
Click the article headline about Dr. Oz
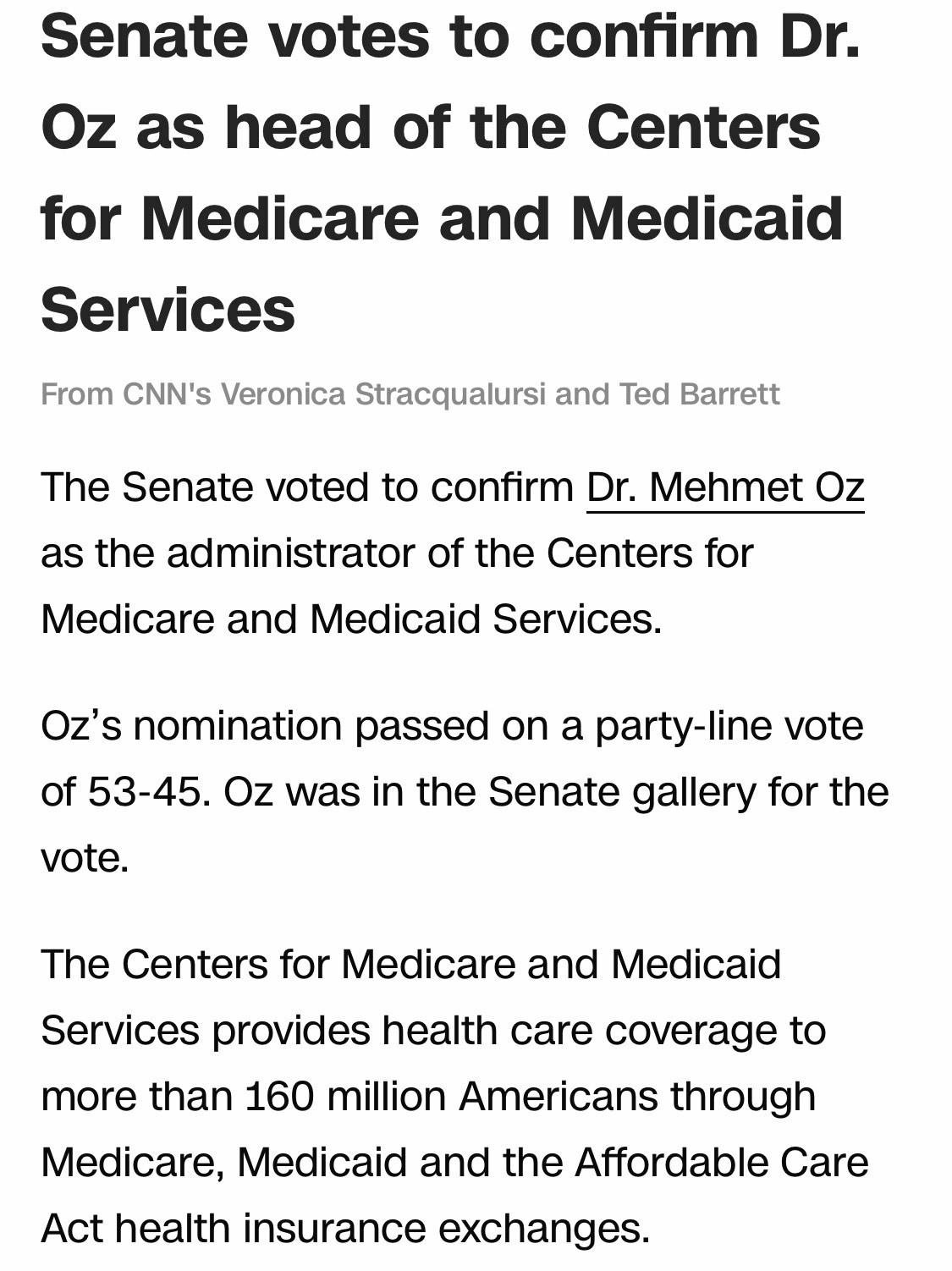point(450,173)
